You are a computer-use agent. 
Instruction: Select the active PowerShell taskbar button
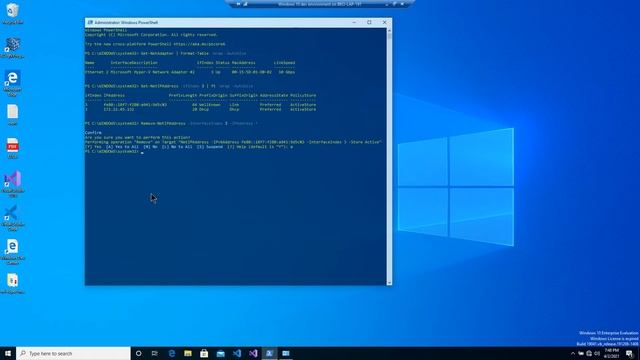point(269,353)
